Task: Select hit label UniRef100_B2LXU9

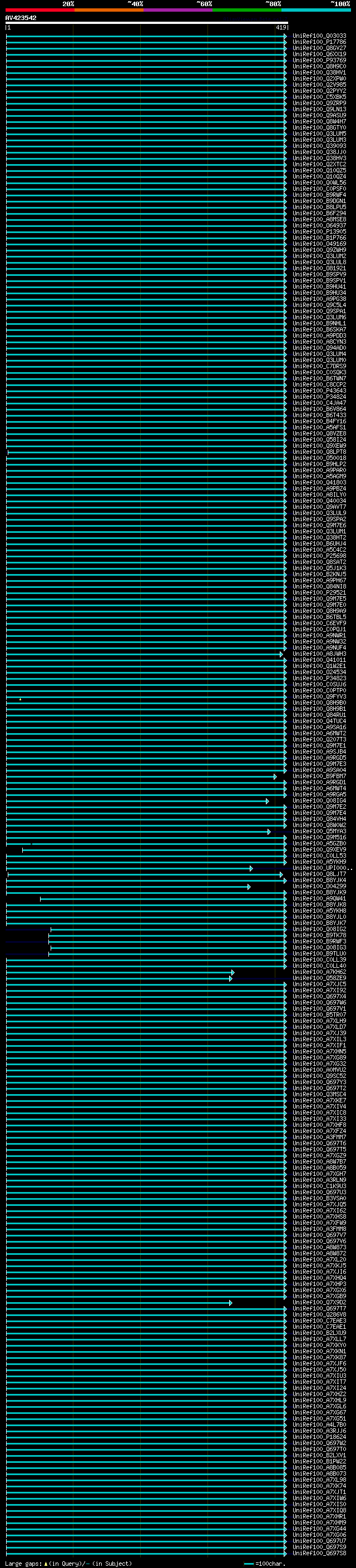Action: click(x=319, y=1332)
